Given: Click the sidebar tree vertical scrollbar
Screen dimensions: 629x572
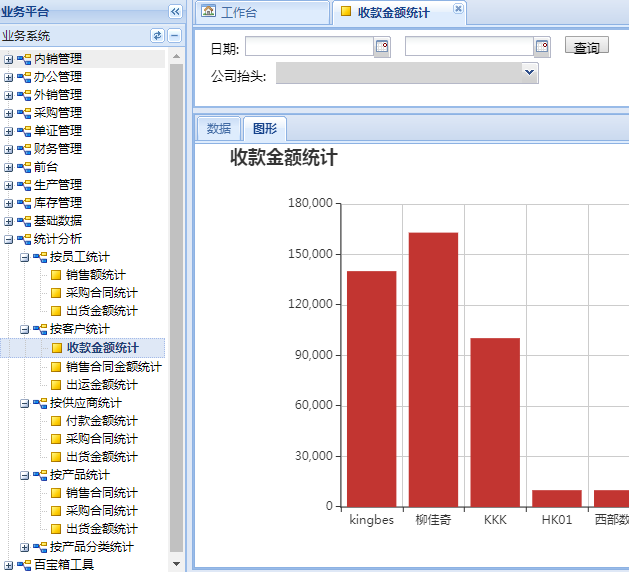Looking at the screenshot, I should click(x=177, y=300).
